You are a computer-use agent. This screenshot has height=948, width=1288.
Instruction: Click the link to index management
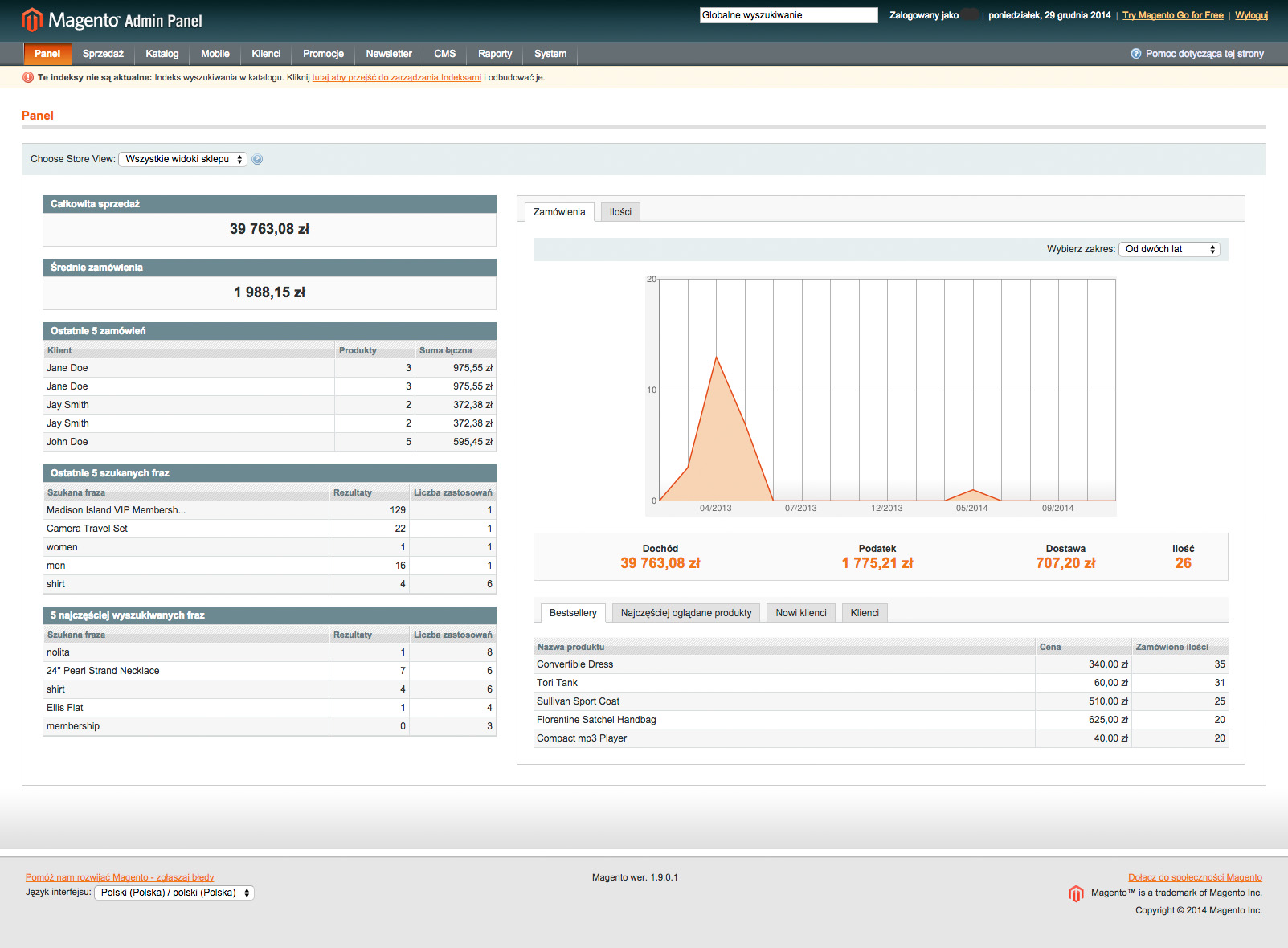click(397, 77)
